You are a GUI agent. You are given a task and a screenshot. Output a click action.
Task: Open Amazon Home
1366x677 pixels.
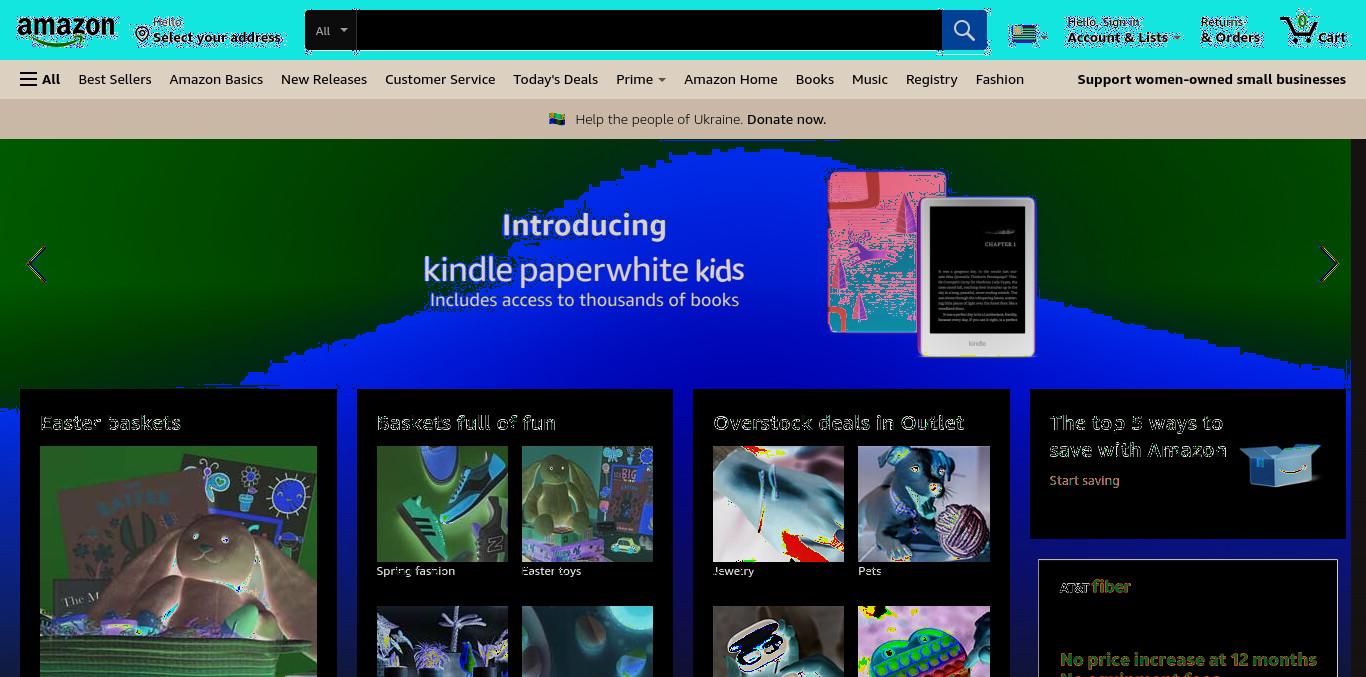point(731,79)
